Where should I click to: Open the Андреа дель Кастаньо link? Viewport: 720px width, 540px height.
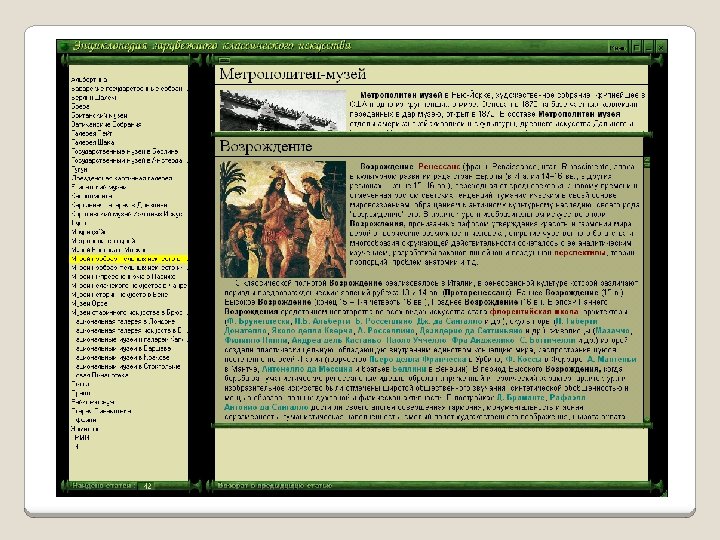pos(336,340)
